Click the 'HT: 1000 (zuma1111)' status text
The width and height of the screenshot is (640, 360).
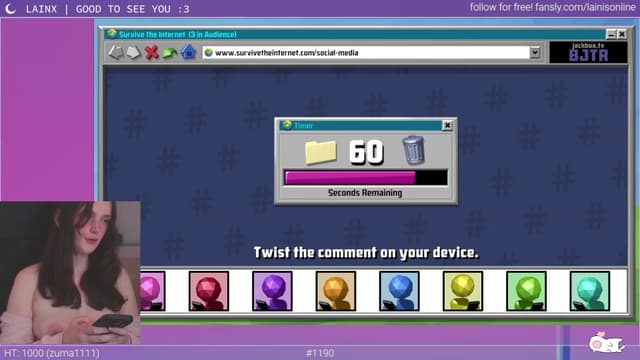click(x=51, y=353)
